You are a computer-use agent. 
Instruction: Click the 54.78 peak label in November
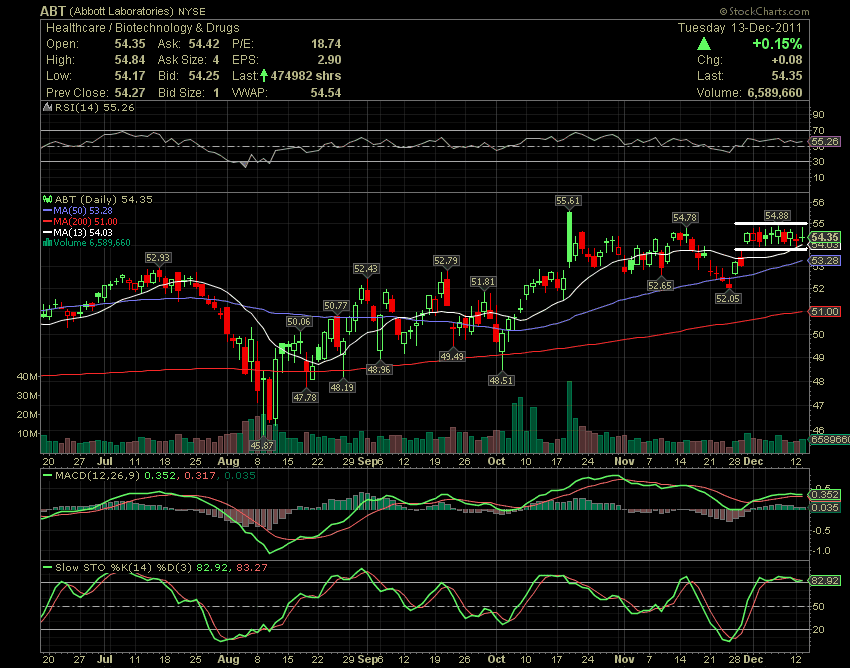pos(685,217)
